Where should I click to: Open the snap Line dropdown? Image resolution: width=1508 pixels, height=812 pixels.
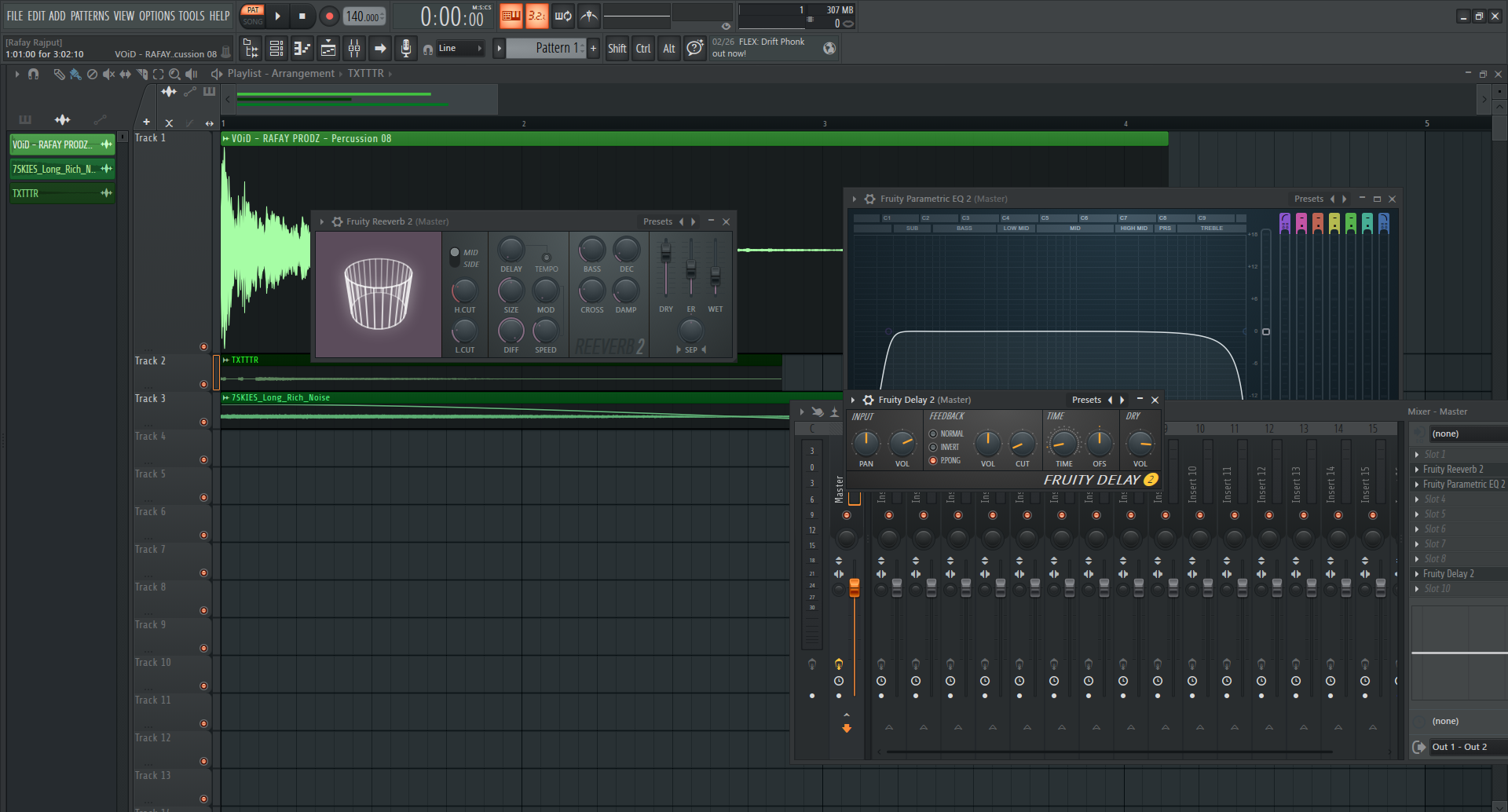pyautogui.click(x=460, y=49)
